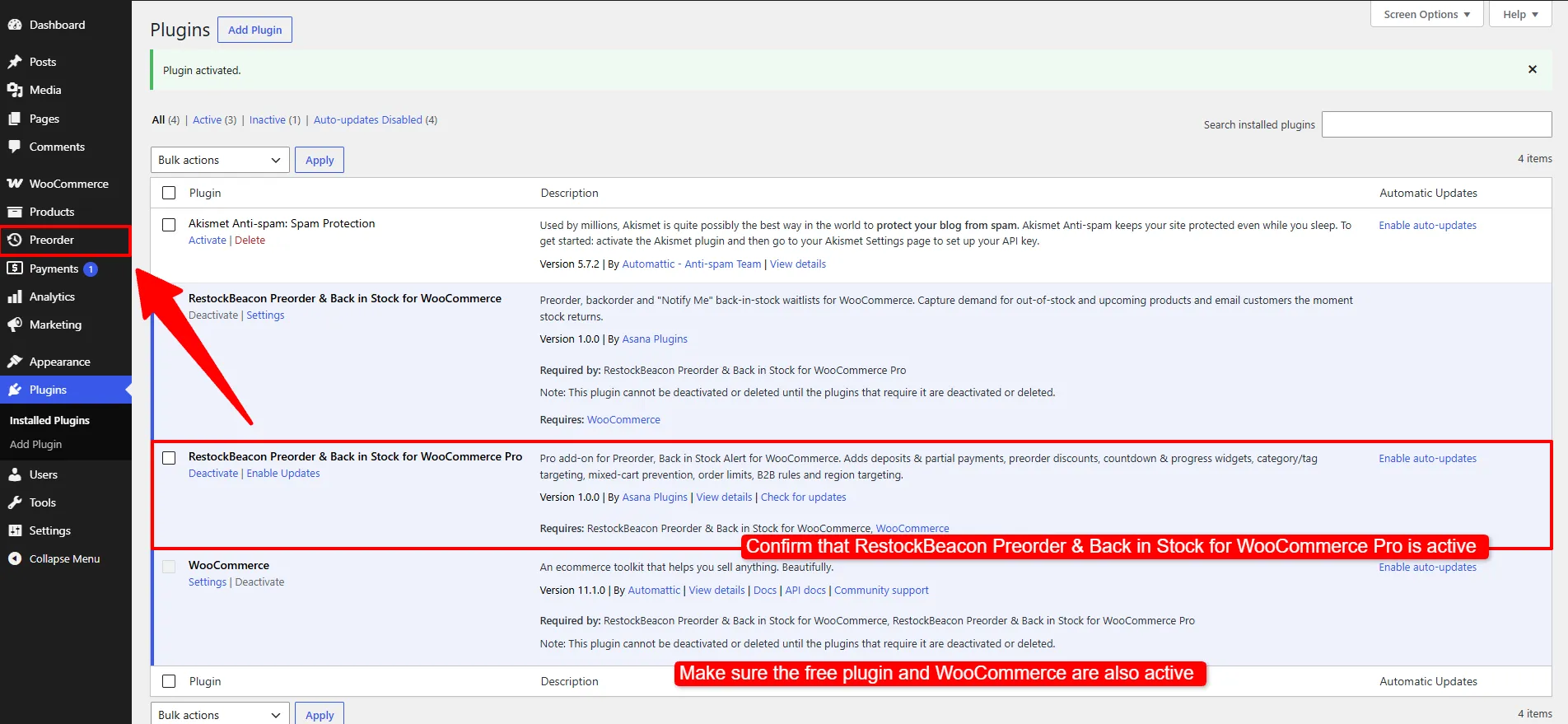Click the Pages icon in sidebar
This screenshot has width=1568, height=724.
pyautogui.click(x=15, y=119)
